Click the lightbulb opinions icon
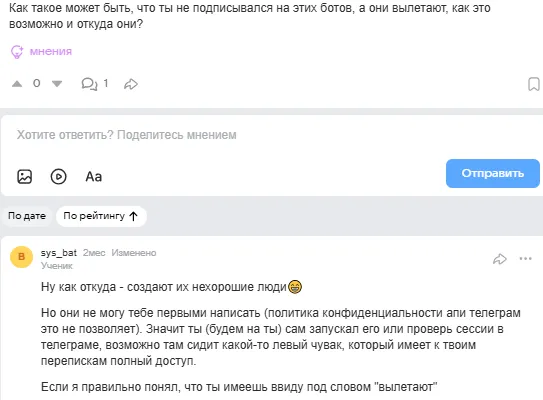543x400 pixels. 17,52
